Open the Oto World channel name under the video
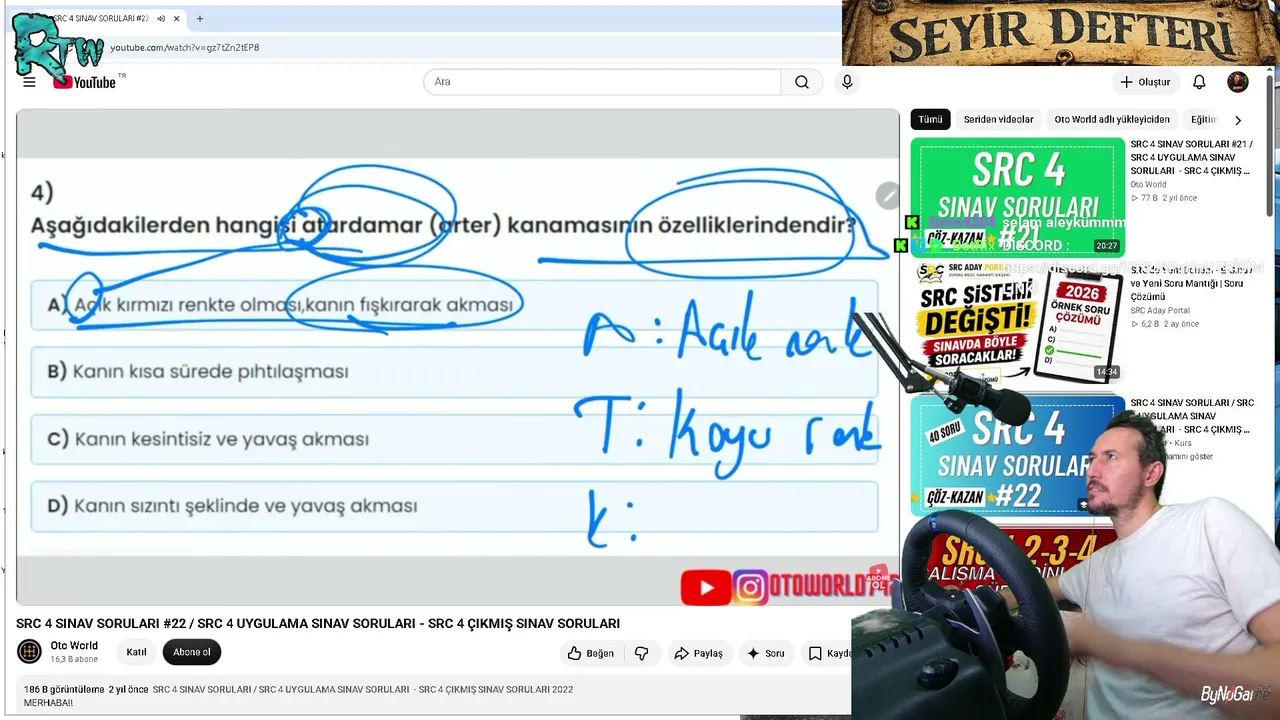Viewport: 1280px width, 720px height. click(74, 645)
